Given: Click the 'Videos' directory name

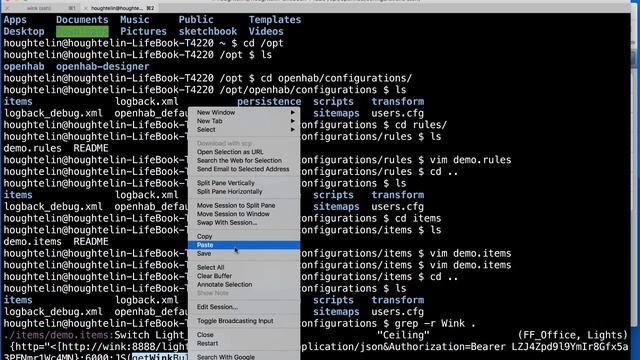Looking at the screenshot, I should click(x=266, y=31).
